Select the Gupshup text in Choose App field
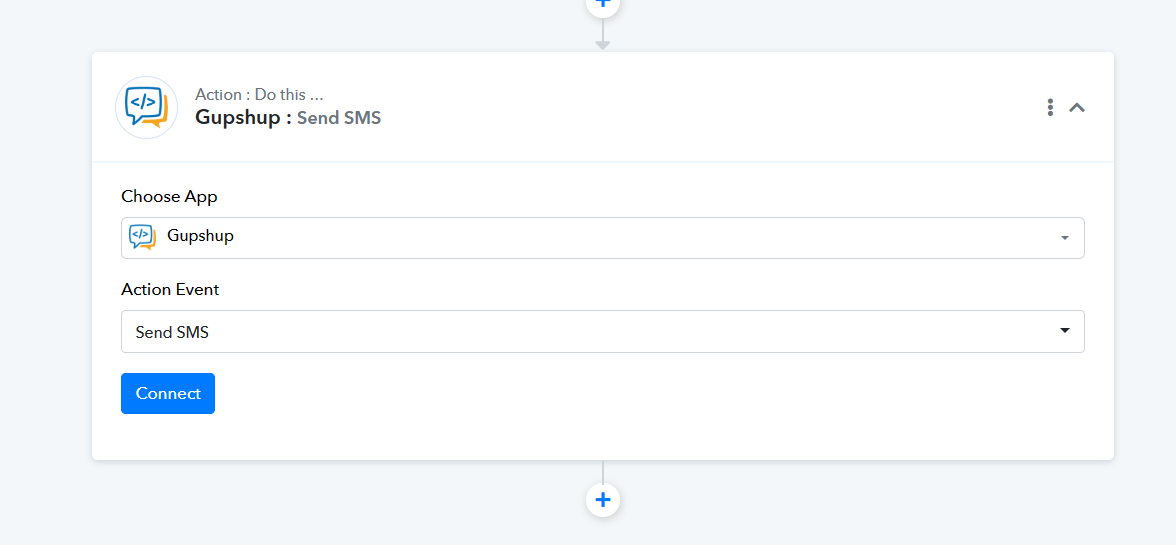The image size is (1176, 545). point(200,236)
